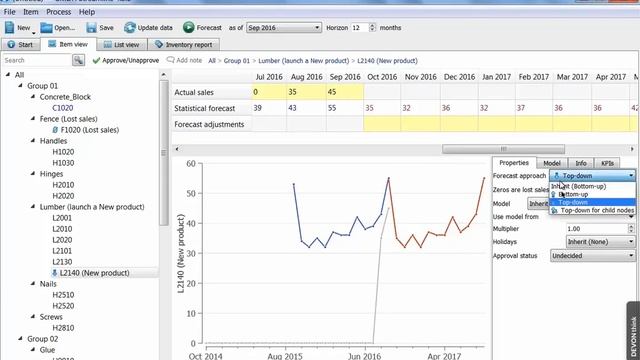Click the table scrollbar left arrow
This screenshot has width=640, height=360.
pyautogui.click(x=176, y=149)
